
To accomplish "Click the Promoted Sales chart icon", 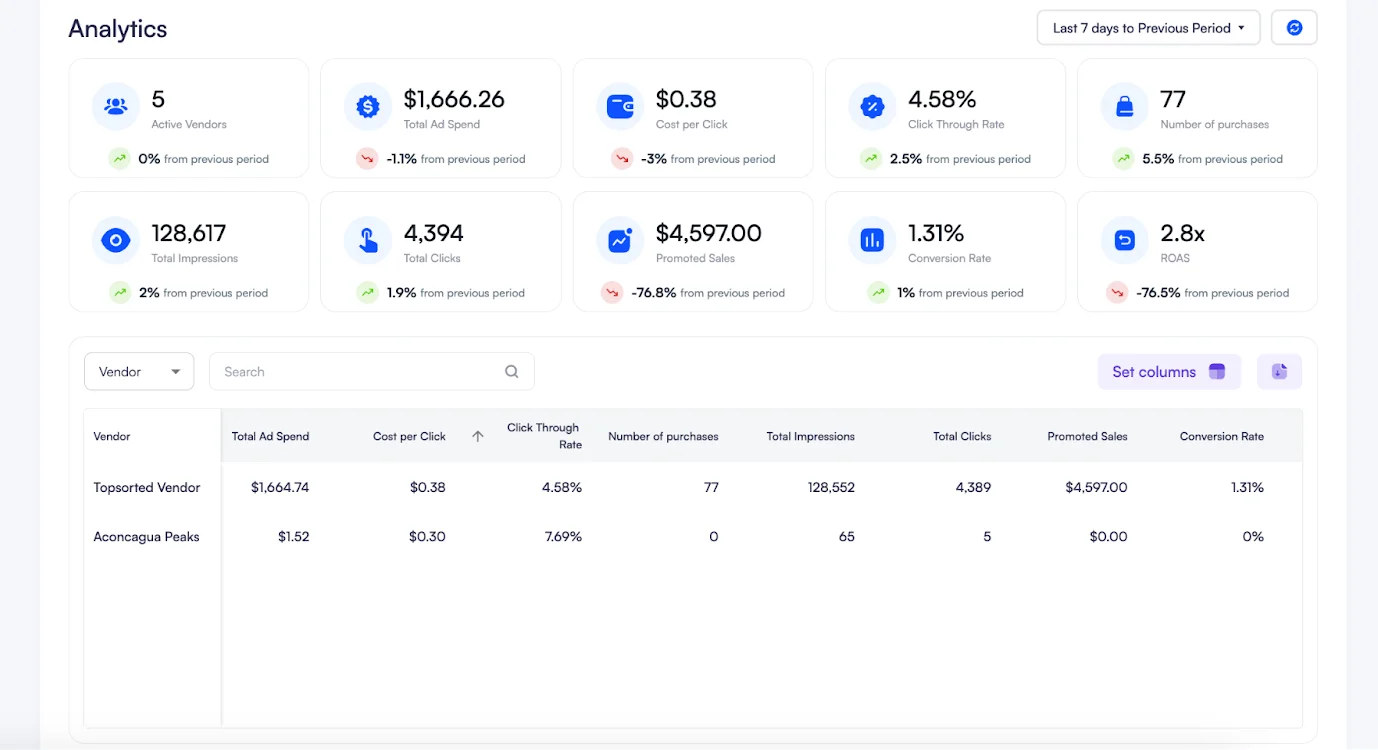I will pos(618,239).
